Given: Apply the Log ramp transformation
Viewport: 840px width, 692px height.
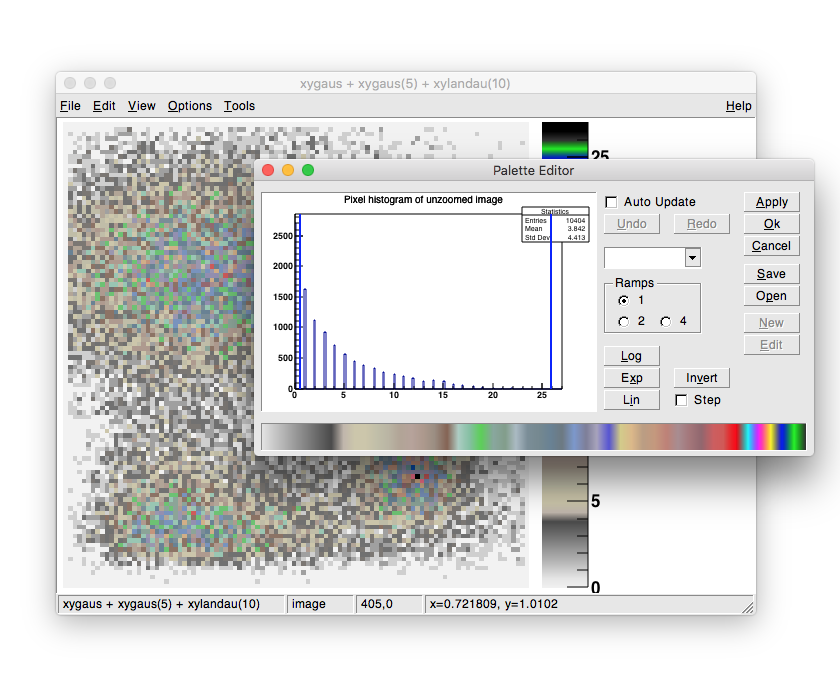Looking at the screenshot, I should pyautogui.click(x=631, y=356).
